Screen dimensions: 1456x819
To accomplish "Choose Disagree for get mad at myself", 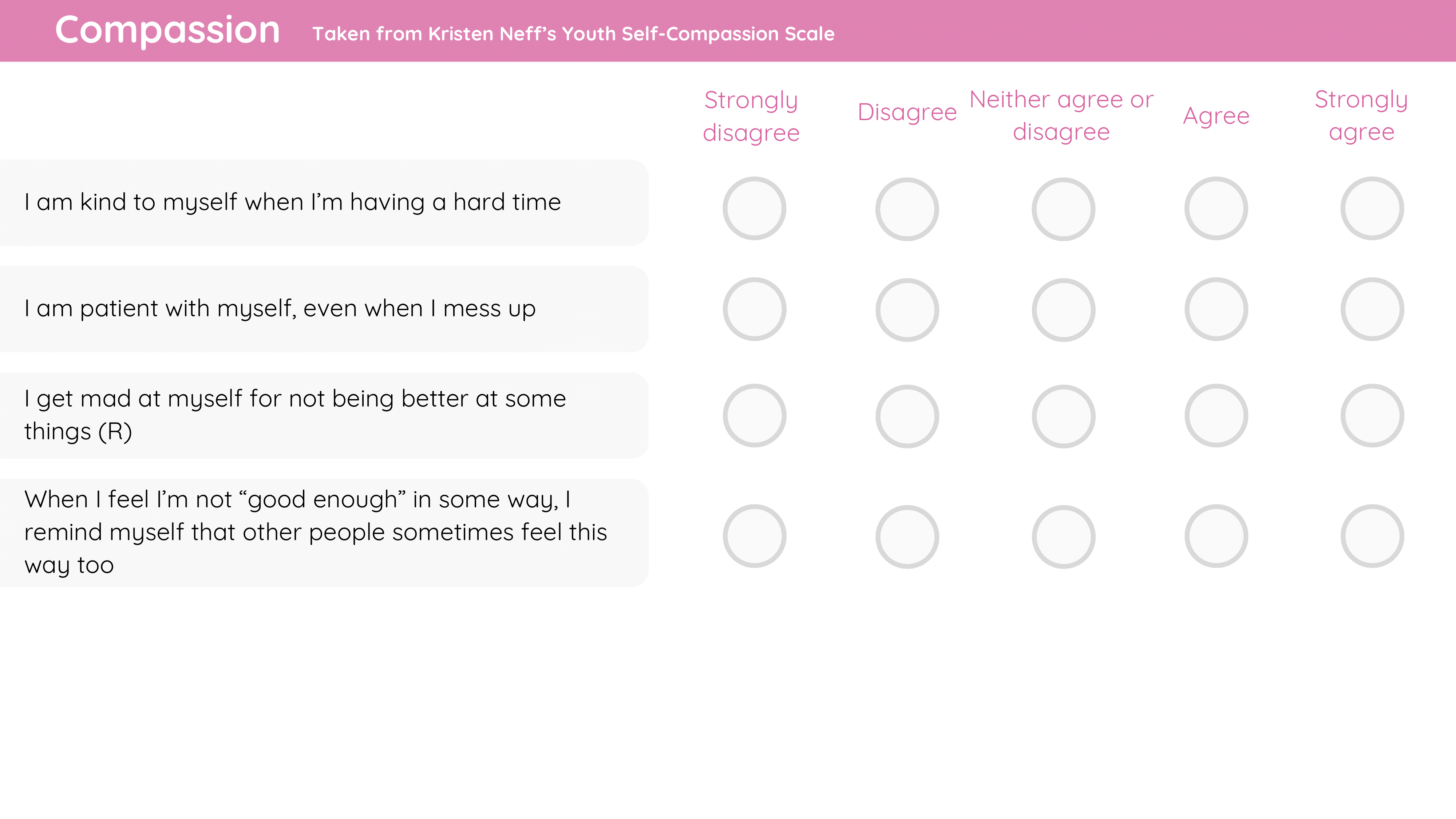I will tap(907, 416).
